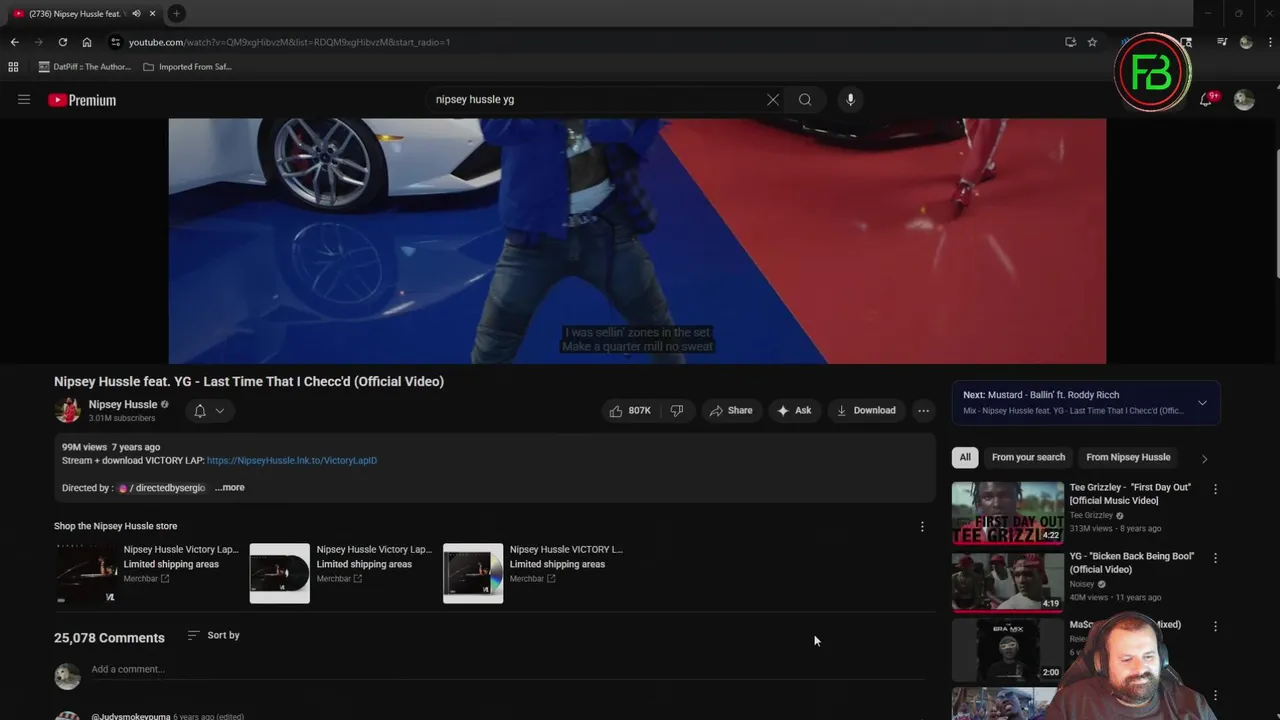Click the video player area
Image resolution: width=1280 pixels, height=720 pixels.
click(637, 241)
